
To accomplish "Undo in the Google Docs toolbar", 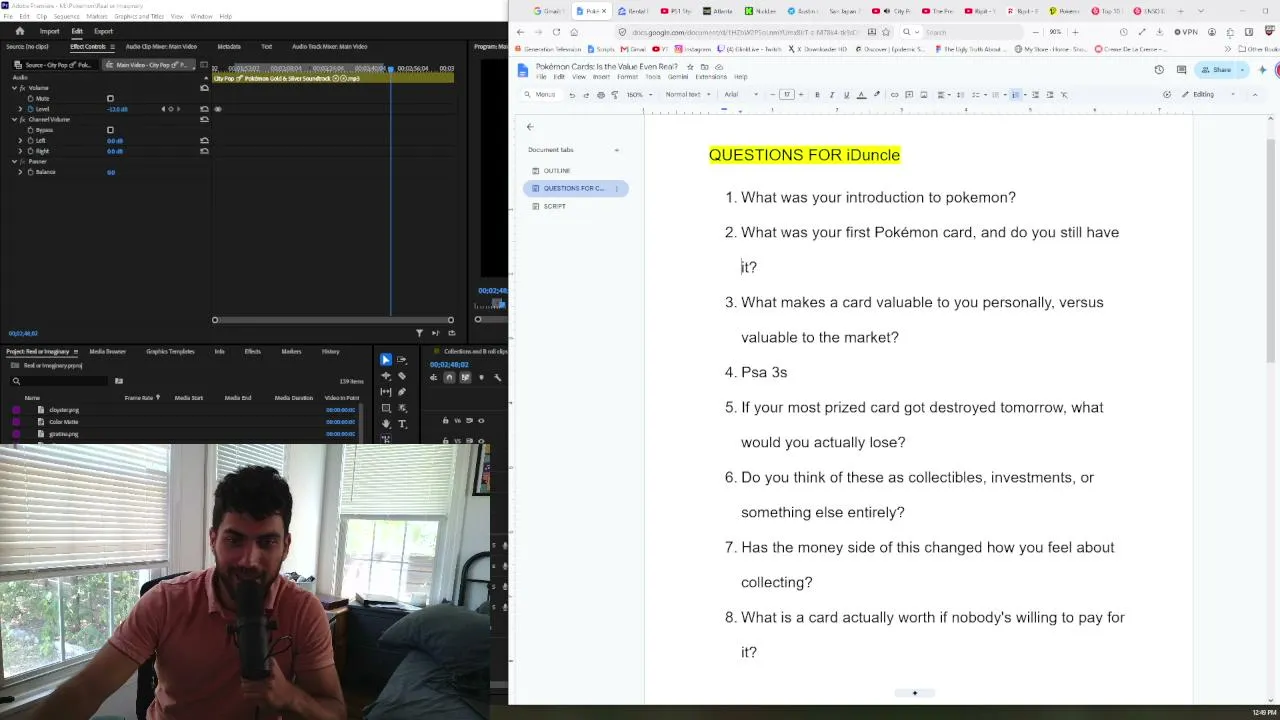I will (x=572, y=95).
